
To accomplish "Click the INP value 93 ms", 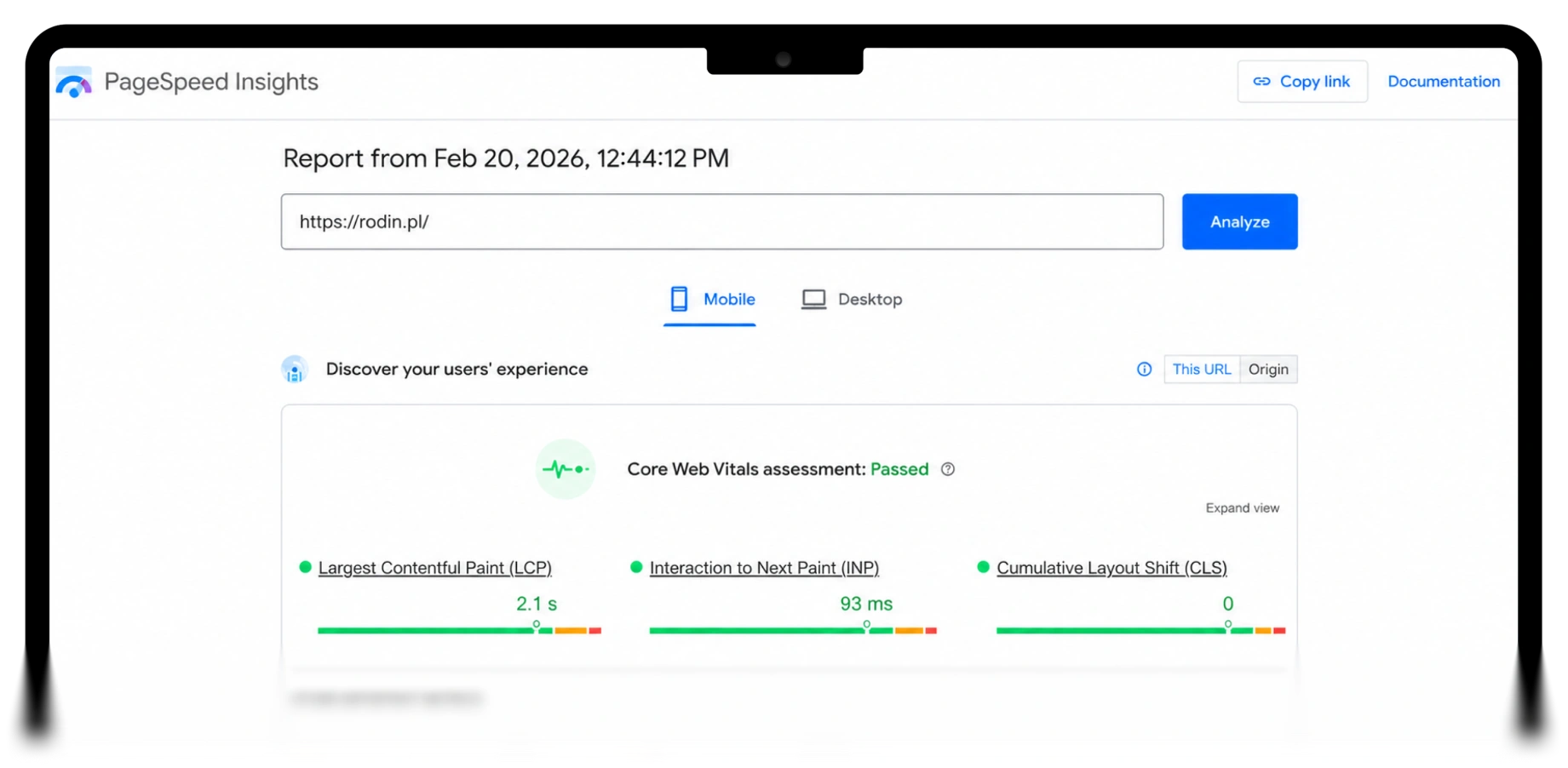I will coord(866,604).
